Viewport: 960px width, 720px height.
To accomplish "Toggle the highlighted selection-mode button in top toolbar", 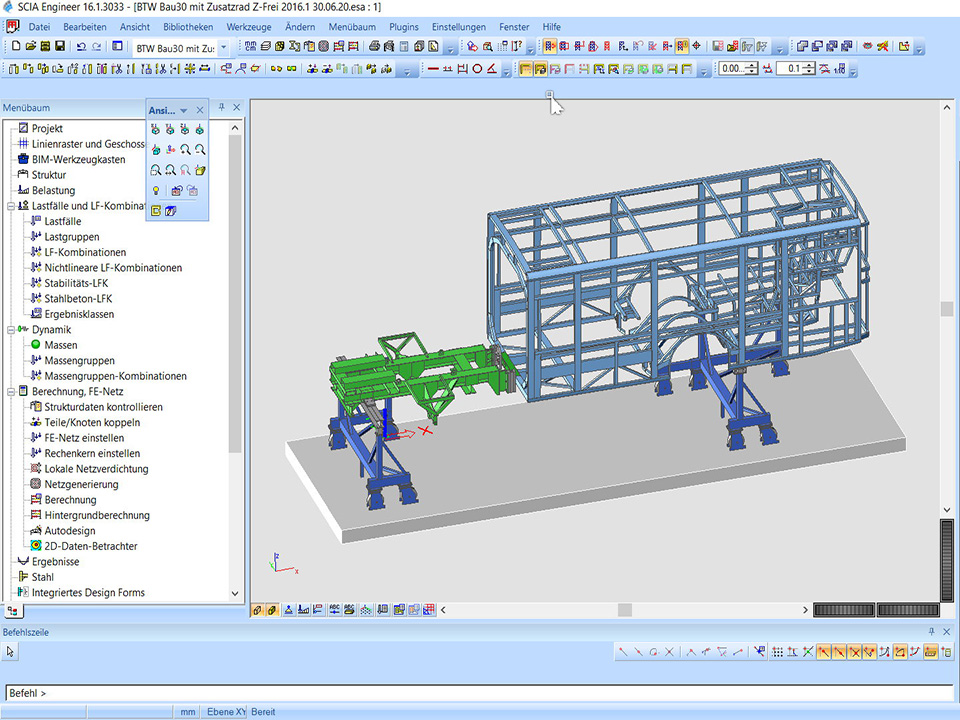I will (x=550, y=47).
